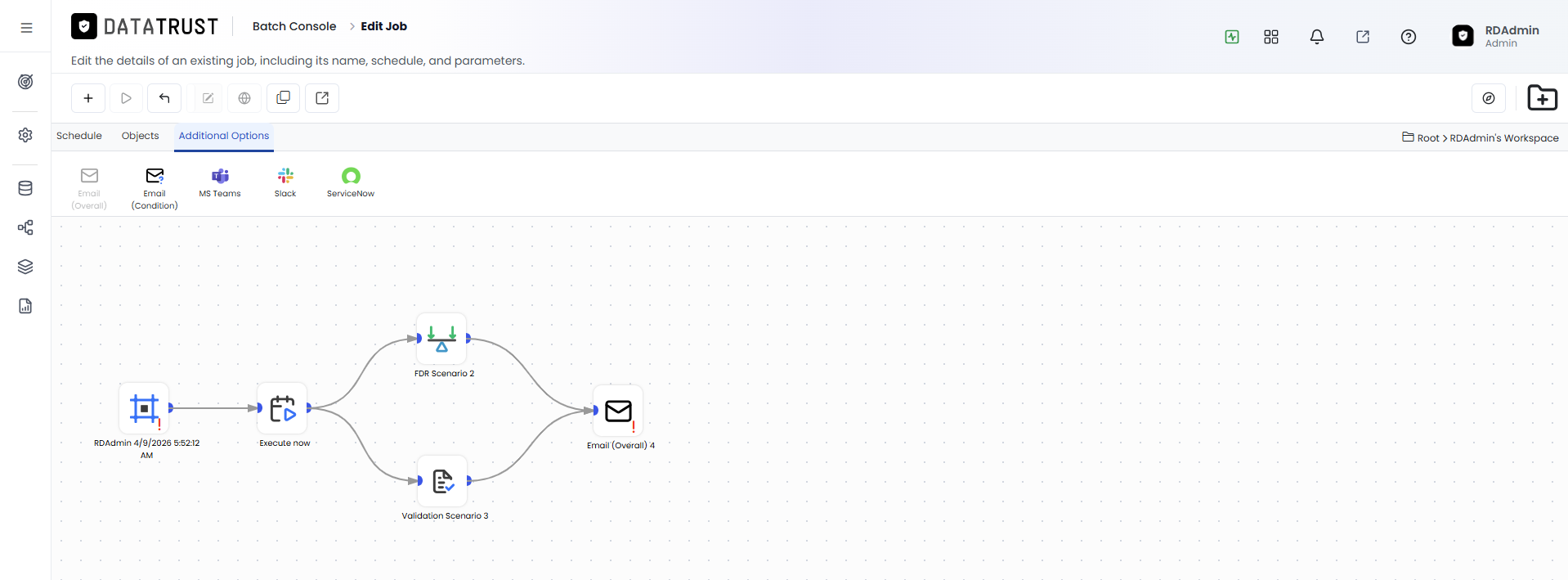Select the Execute now node
Screen dimensions: 1568x580
tap(283, 407)
